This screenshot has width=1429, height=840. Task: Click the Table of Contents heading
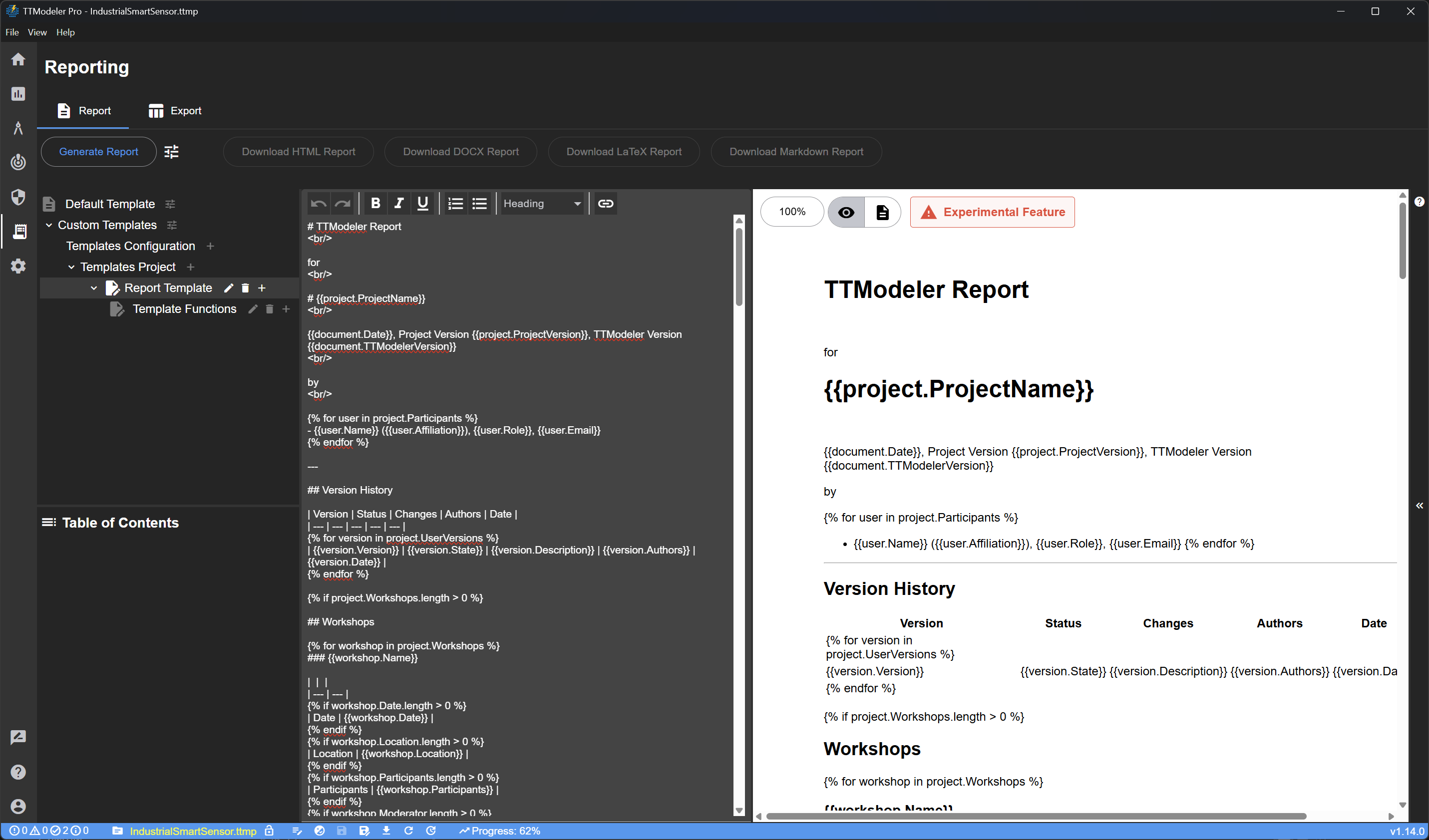click(x=120, y=523)
